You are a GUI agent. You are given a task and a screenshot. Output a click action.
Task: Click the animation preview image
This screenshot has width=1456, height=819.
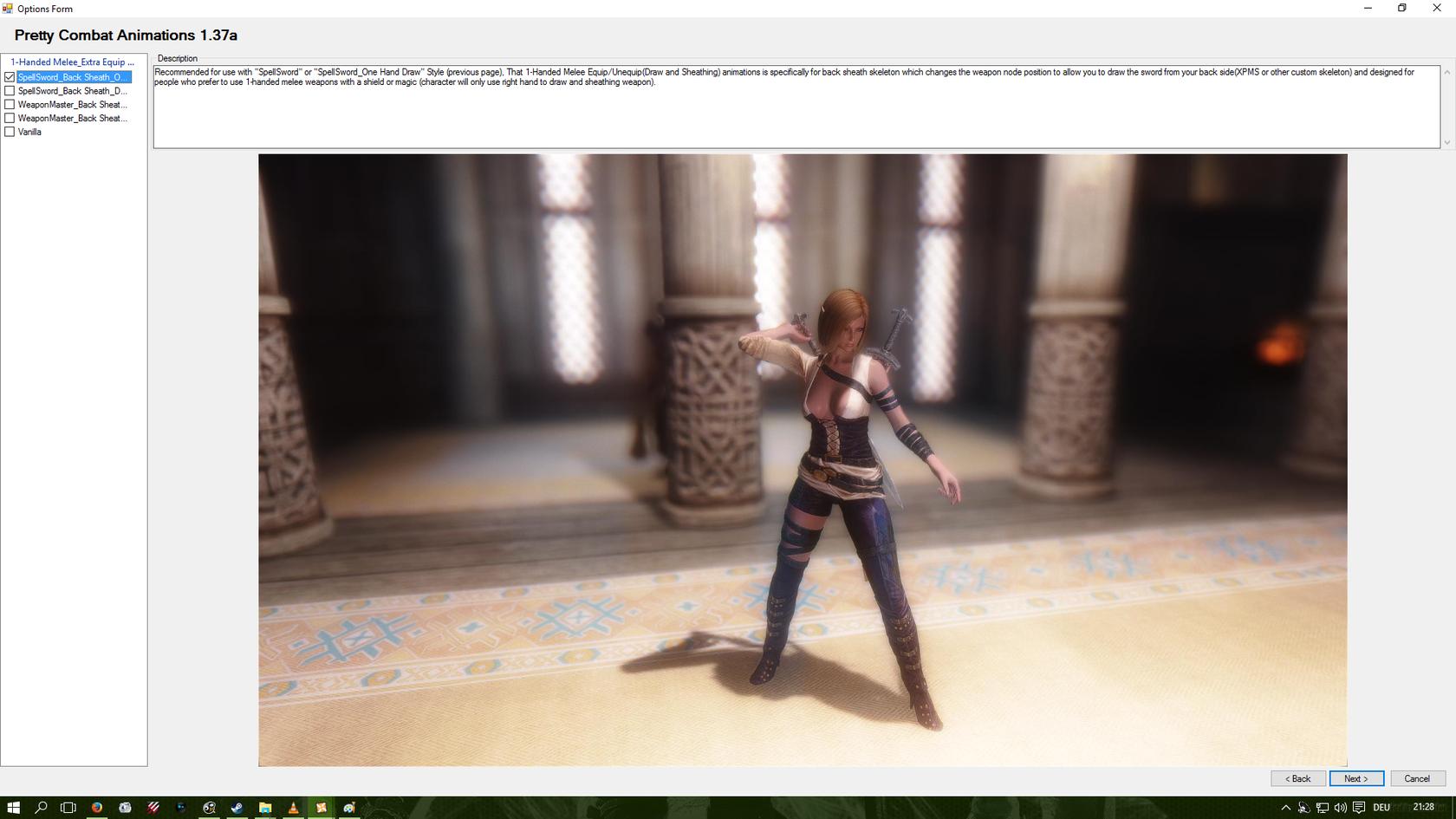[x=802, y=459]
